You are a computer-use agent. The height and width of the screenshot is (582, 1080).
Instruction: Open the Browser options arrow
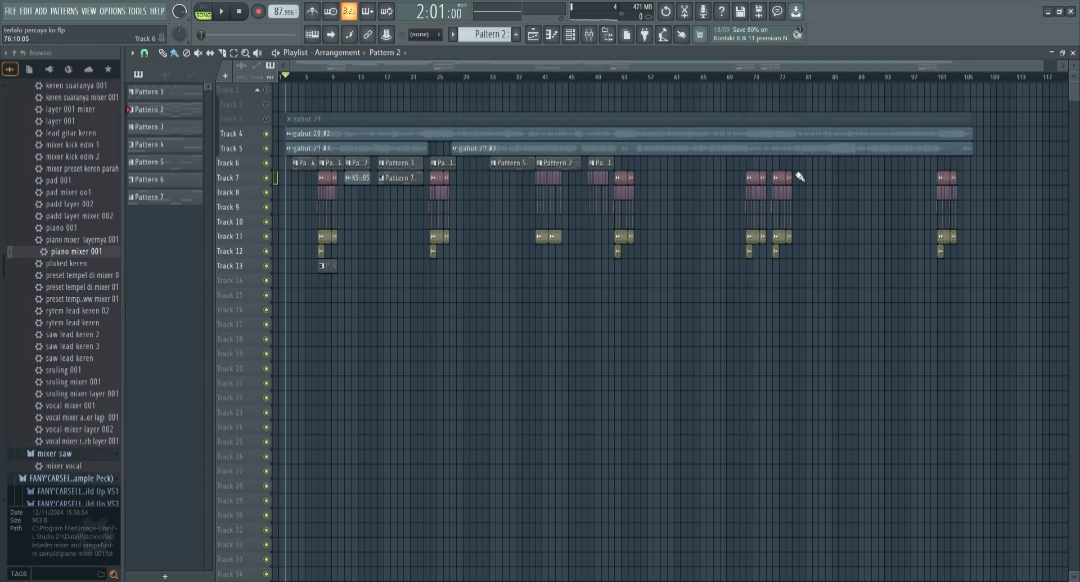pos(6,53)
